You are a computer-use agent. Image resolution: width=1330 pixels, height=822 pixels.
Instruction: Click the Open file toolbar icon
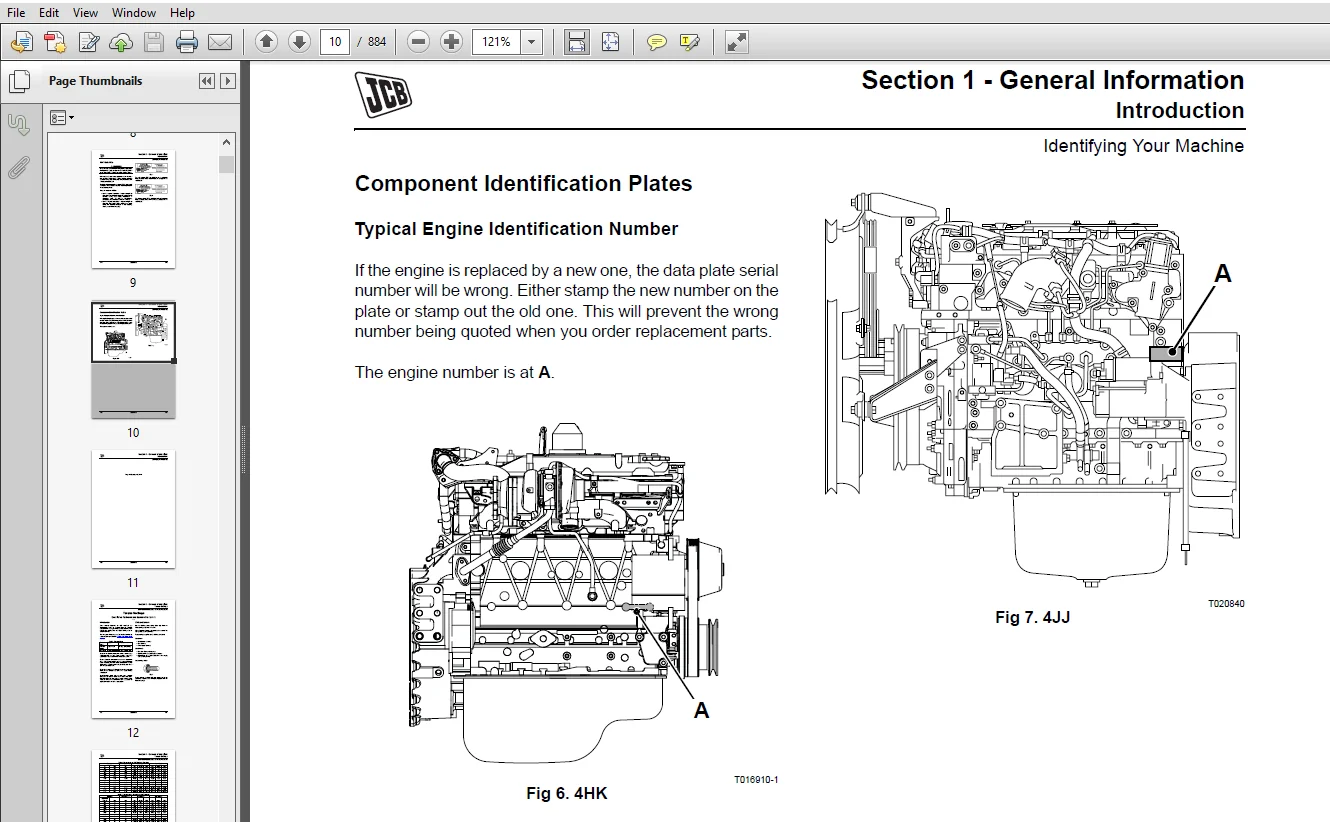tap(21, 42)
